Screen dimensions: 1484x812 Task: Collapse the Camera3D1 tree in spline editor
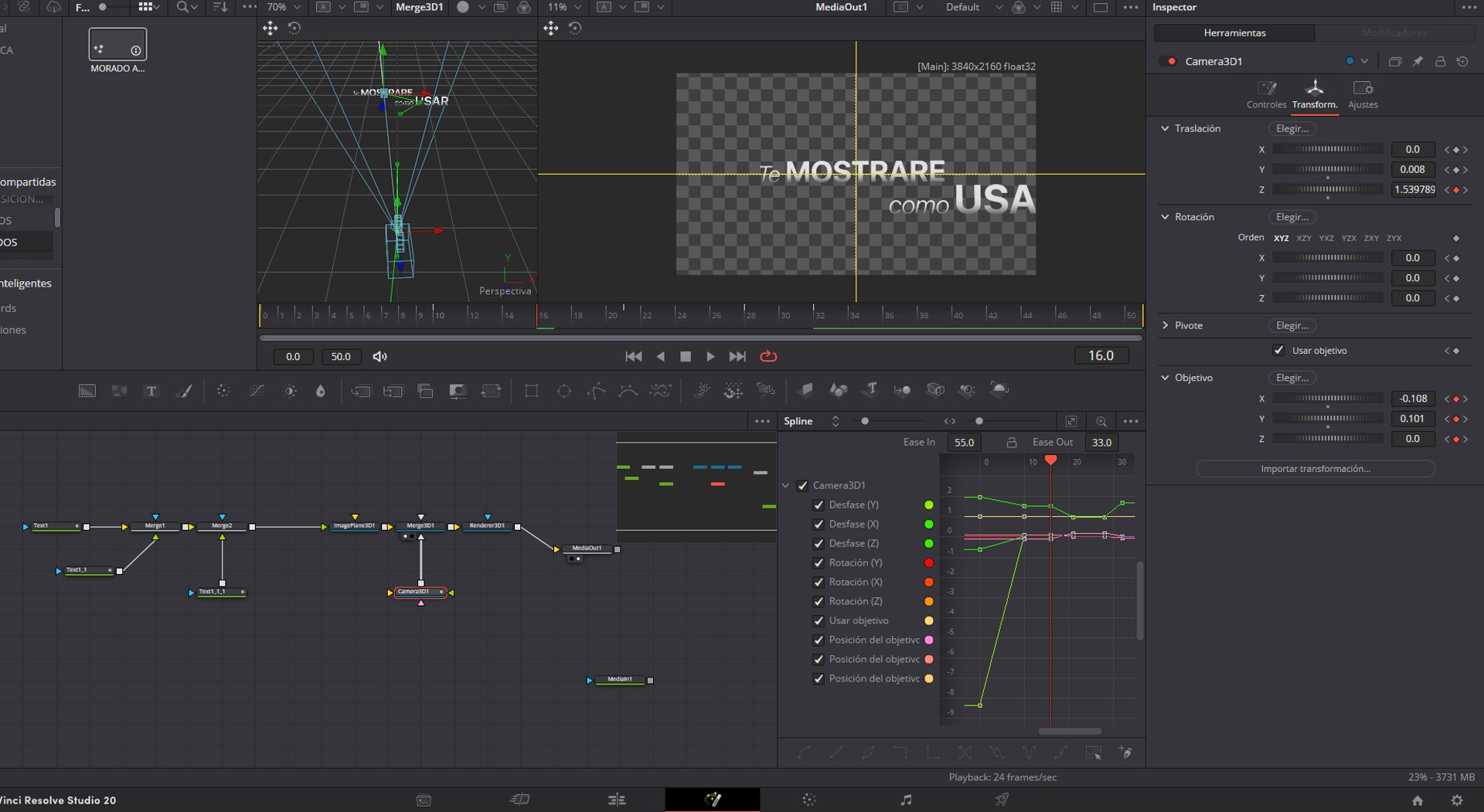coord(786,486)
